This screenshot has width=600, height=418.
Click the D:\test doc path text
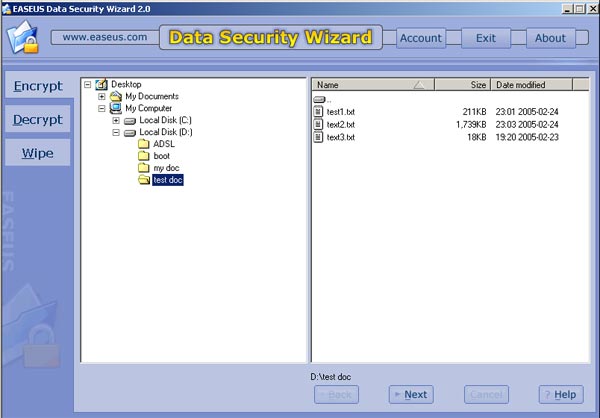coord(331,377)
